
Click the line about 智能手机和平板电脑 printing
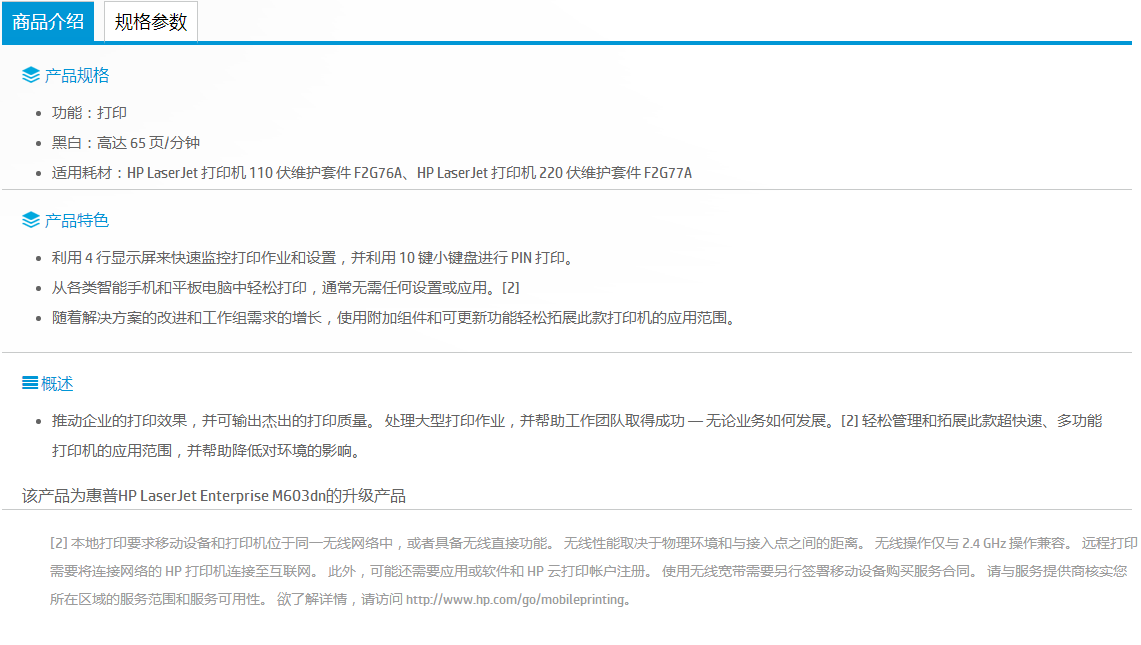tap(285, 288)
